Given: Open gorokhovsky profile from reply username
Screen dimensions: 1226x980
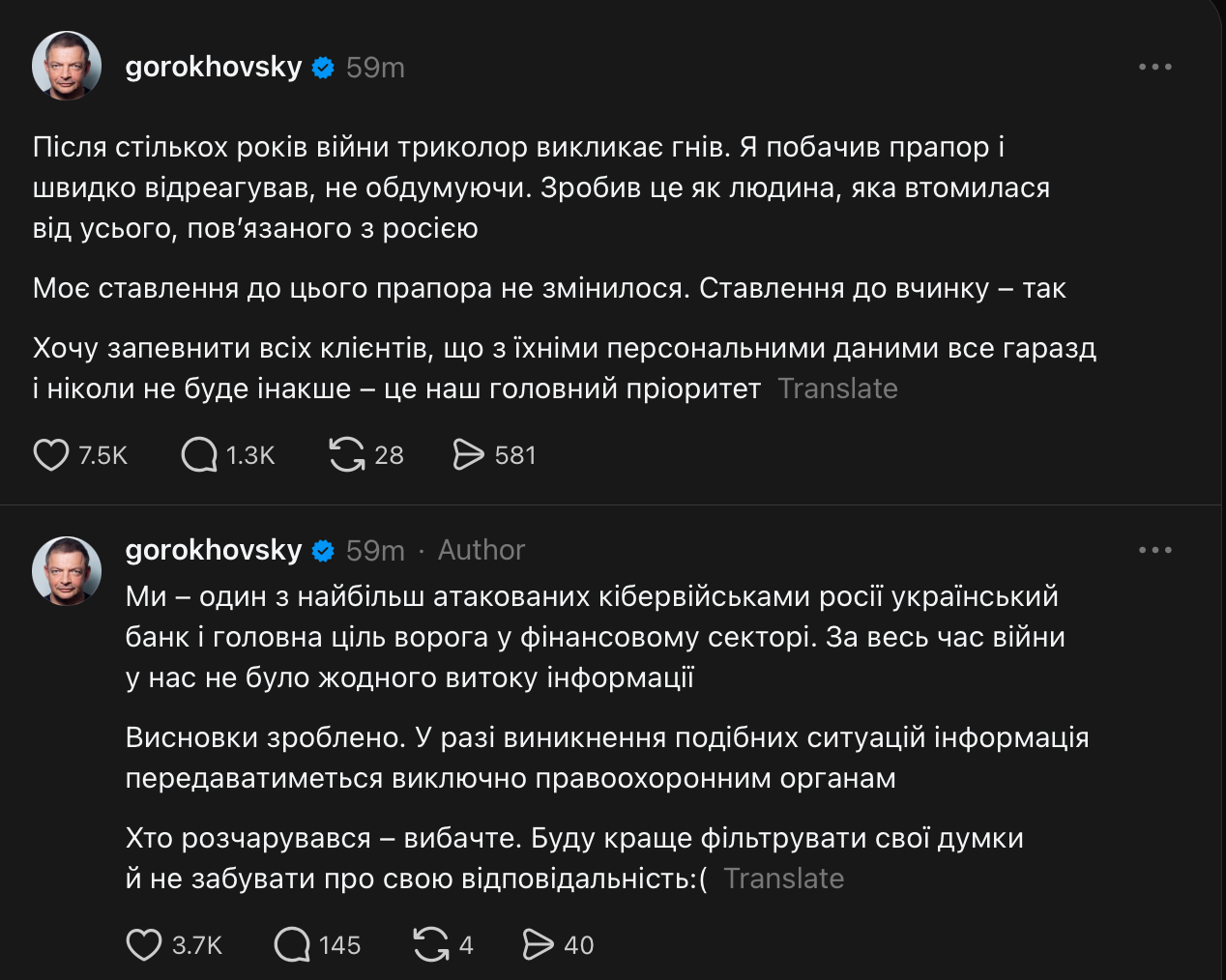Looking at the screenshot, I should 214,550.
